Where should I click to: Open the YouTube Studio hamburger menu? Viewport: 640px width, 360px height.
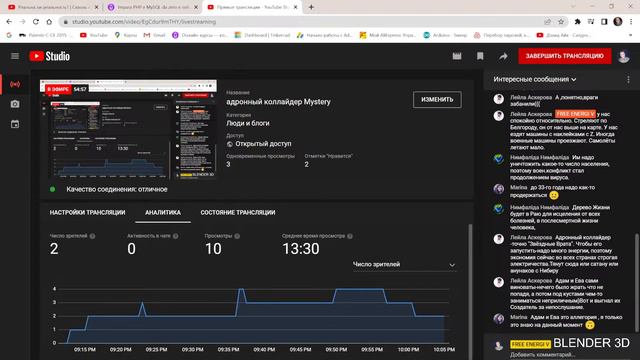15,56
